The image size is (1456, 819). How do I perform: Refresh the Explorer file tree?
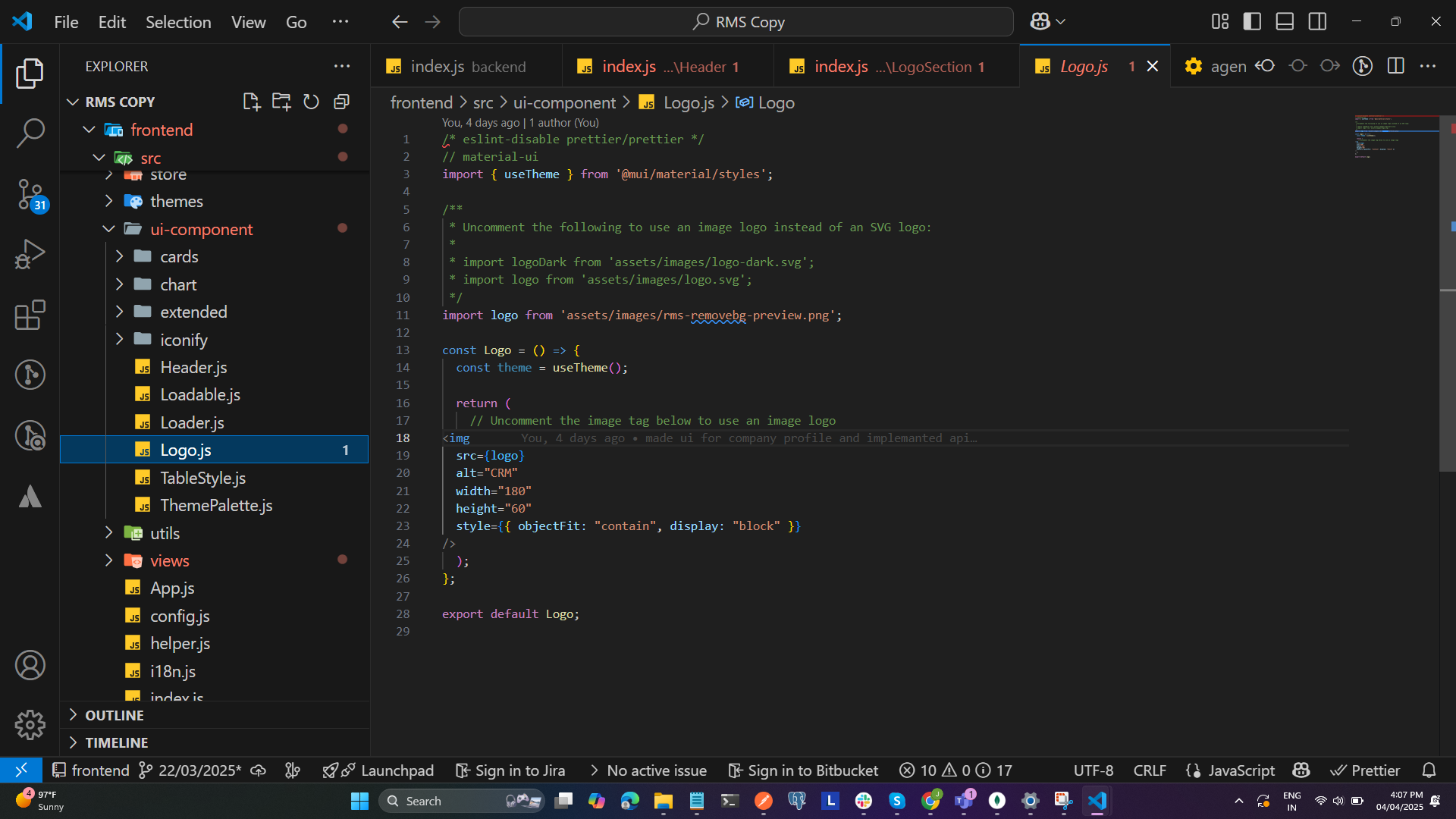311,102
